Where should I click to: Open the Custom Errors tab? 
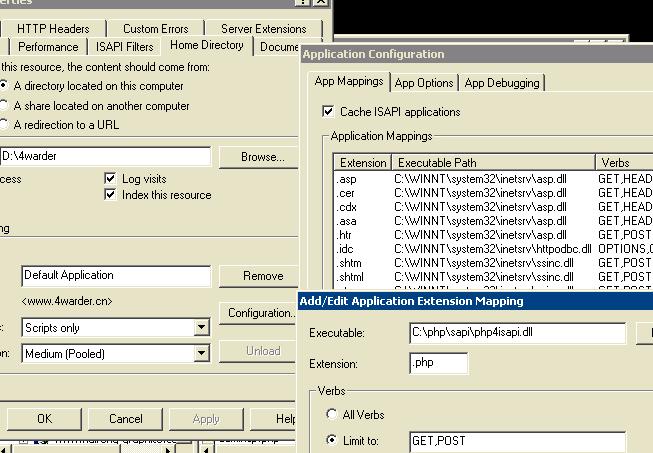(156, 29)
